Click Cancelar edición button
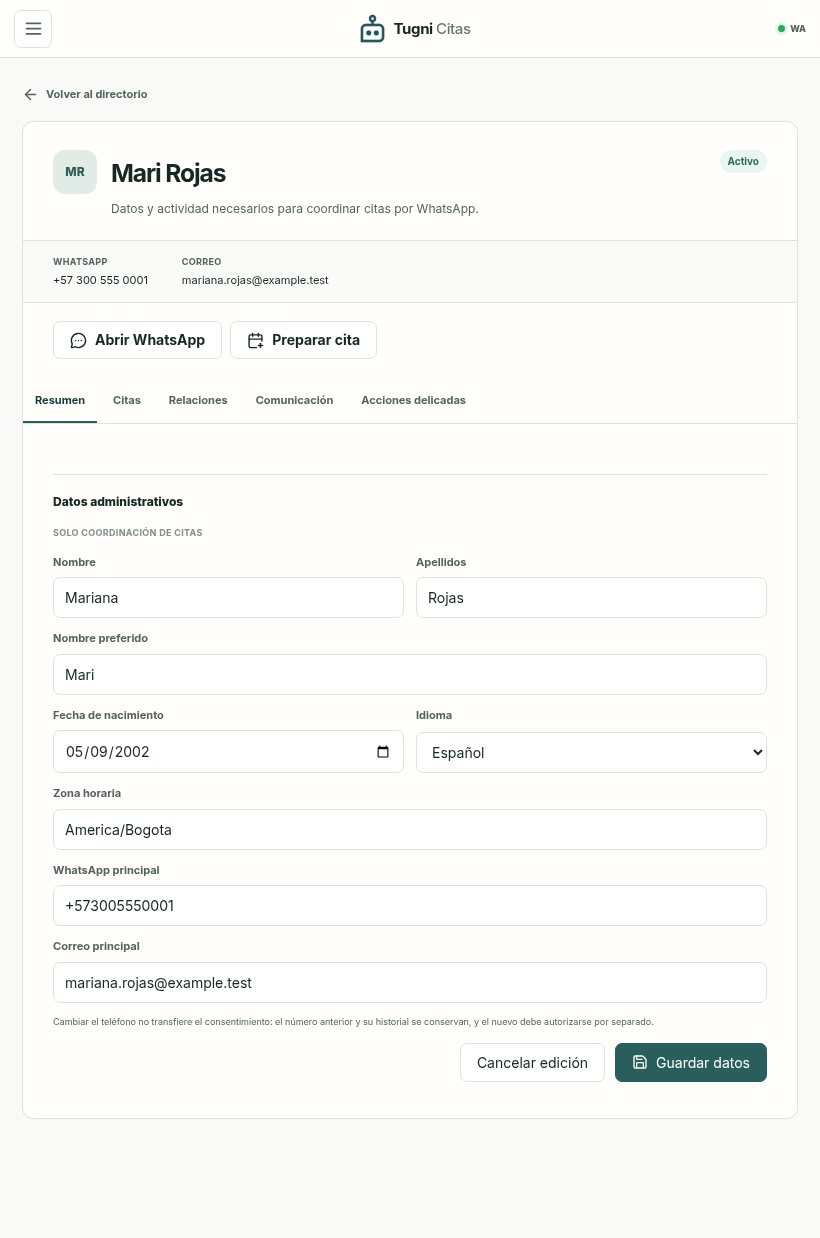 coord(532,1062)
